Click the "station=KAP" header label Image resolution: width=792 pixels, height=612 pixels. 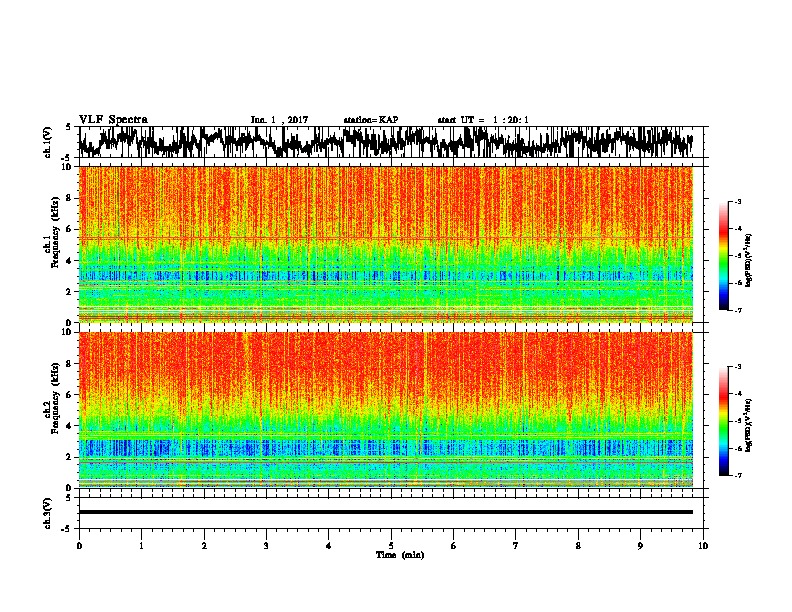[371, 120]
